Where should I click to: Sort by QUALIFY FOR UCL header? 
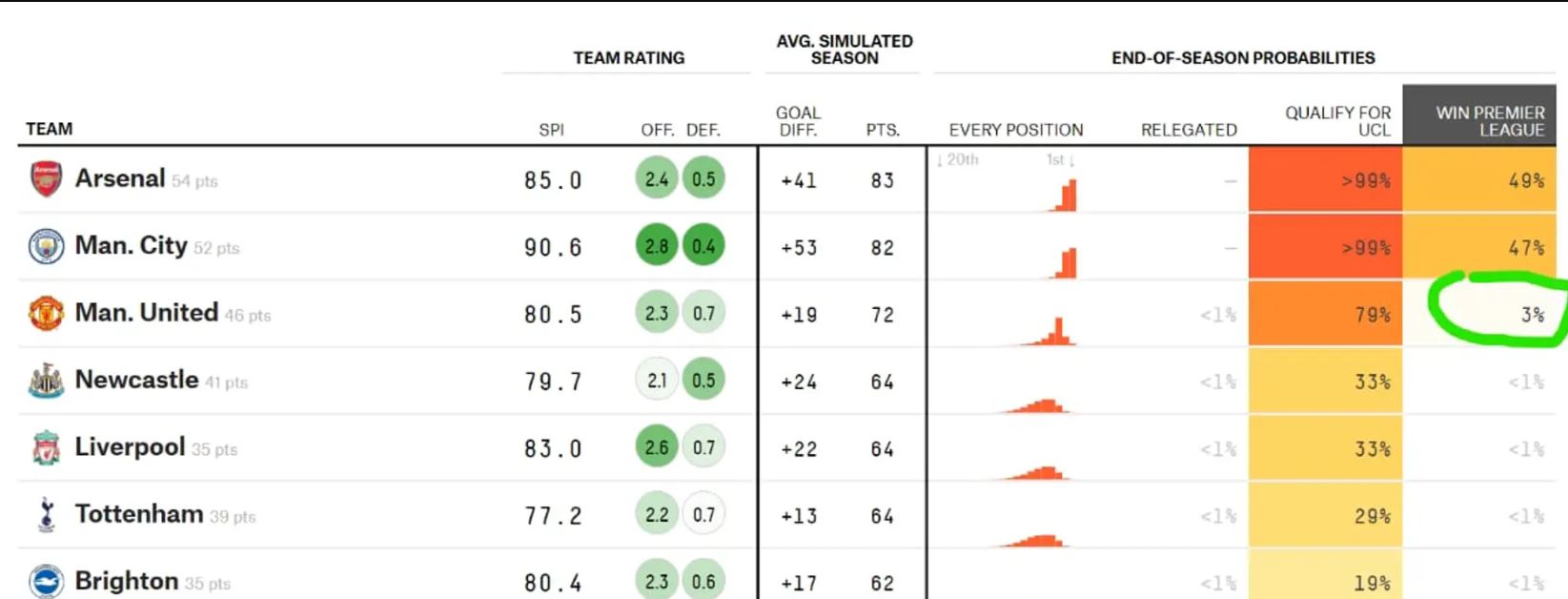[x=1337, y=121]
